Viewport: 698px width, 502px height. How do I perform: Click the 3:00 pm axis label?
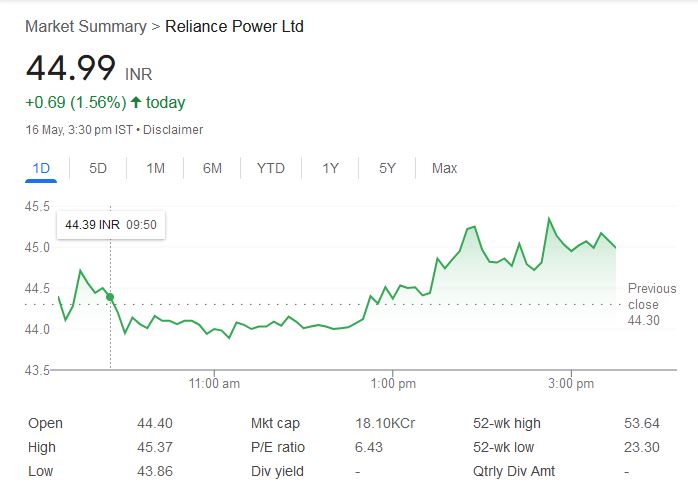pos(571,384)
